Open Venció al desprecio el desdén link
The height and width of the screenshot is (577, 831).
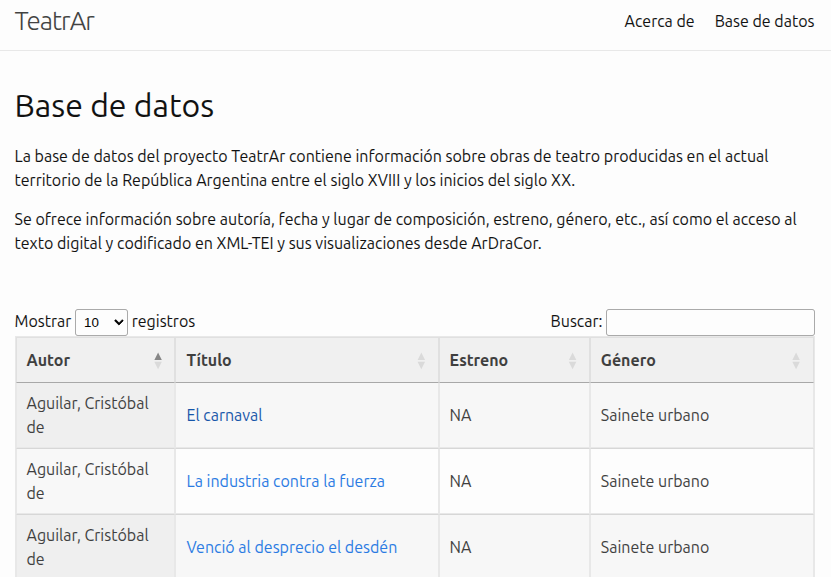(x=291, y=547)
